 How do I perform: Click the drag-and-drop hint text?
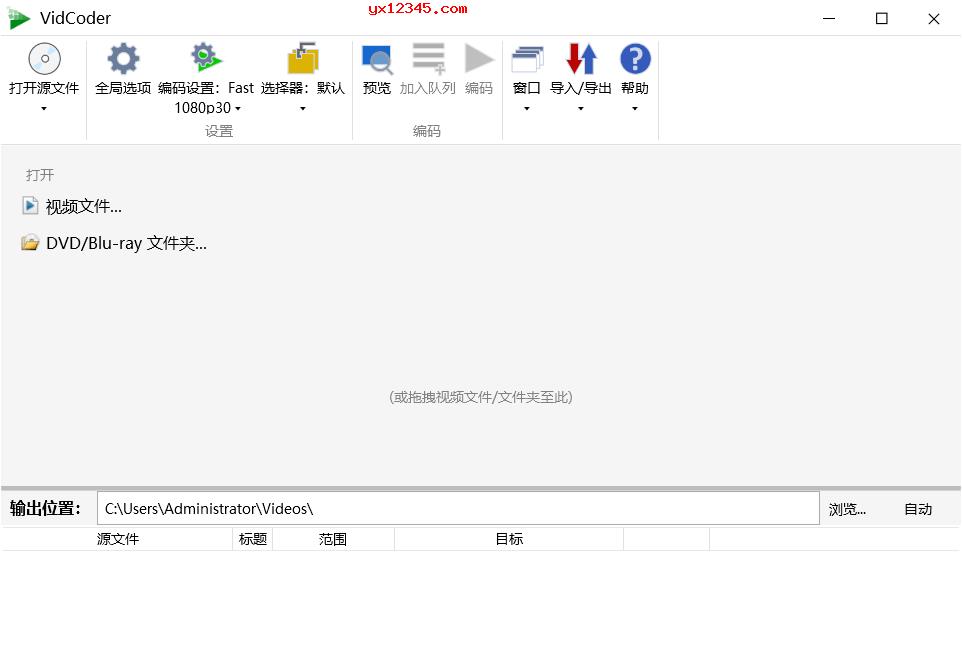pyautogui.click(x=481, y=398)
